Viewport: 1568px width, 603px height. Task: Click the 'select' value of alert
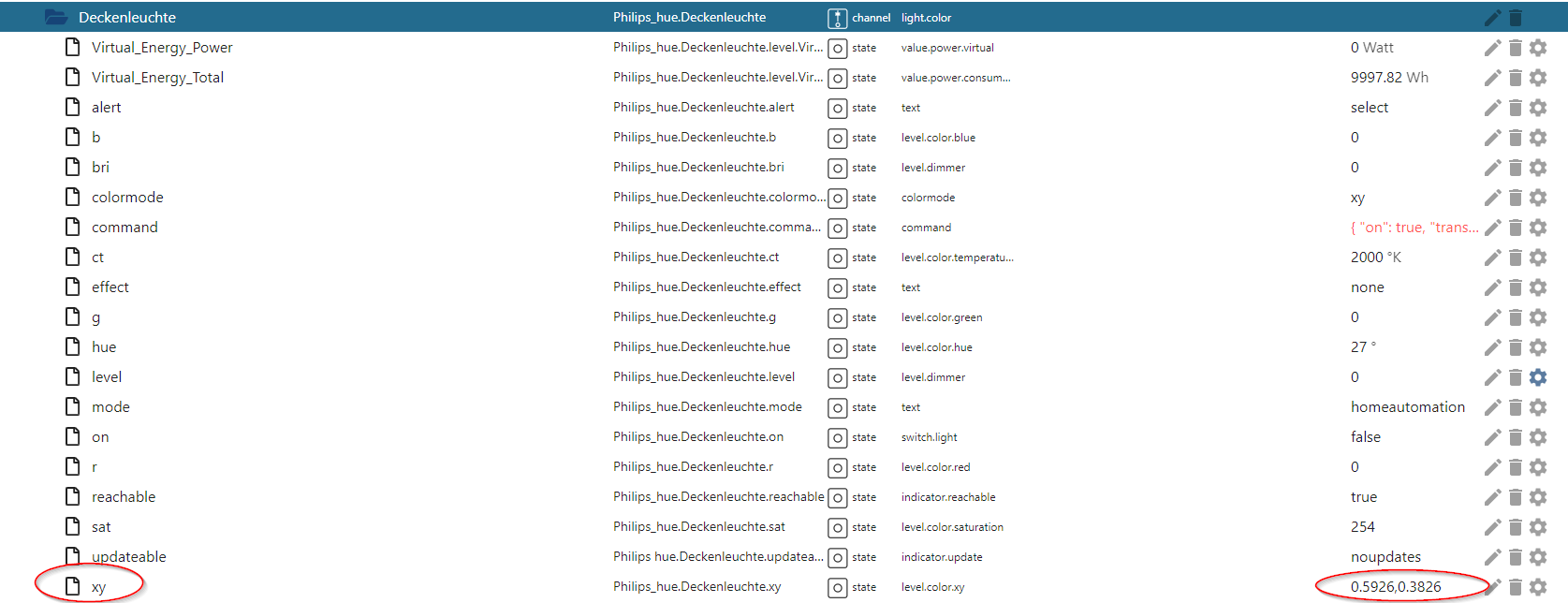tap(1370, 108)
